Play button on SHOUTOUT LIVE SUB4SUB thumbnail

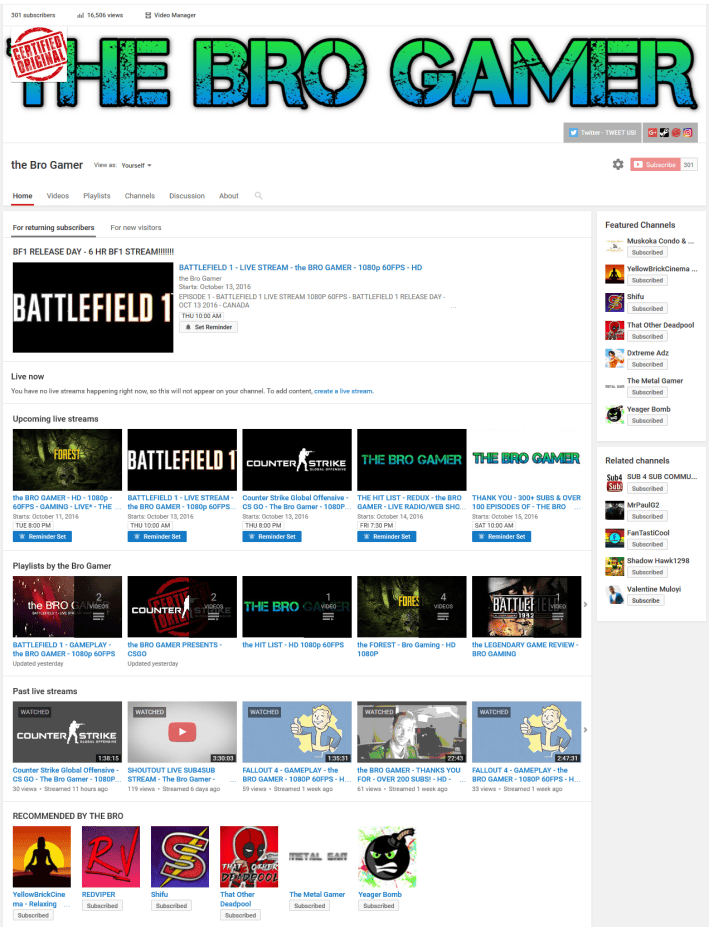(x=182, y=732)
